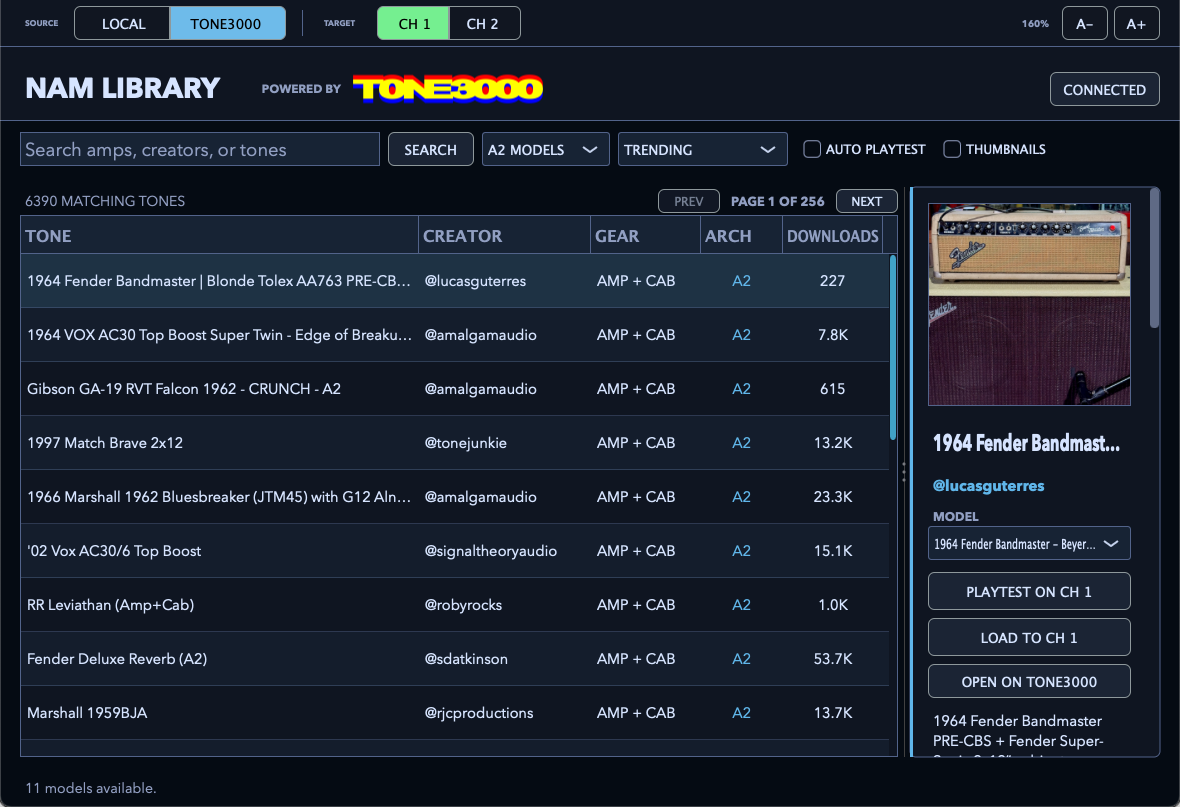The height and width of the screenshot is (807, 1180).
Task: Open the @lucasguterres creator link in detail panel
Action: [988, 486]
